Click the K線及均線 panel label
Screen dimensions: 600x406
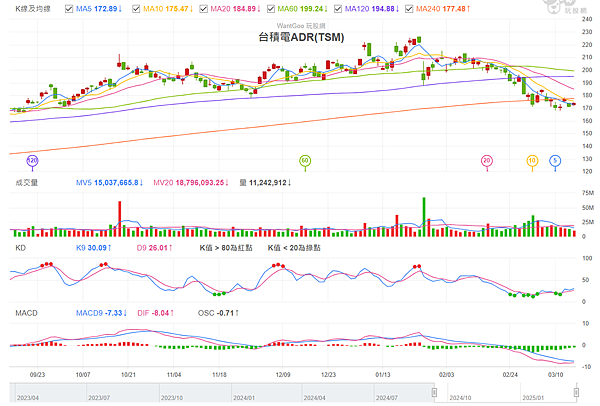33,8
